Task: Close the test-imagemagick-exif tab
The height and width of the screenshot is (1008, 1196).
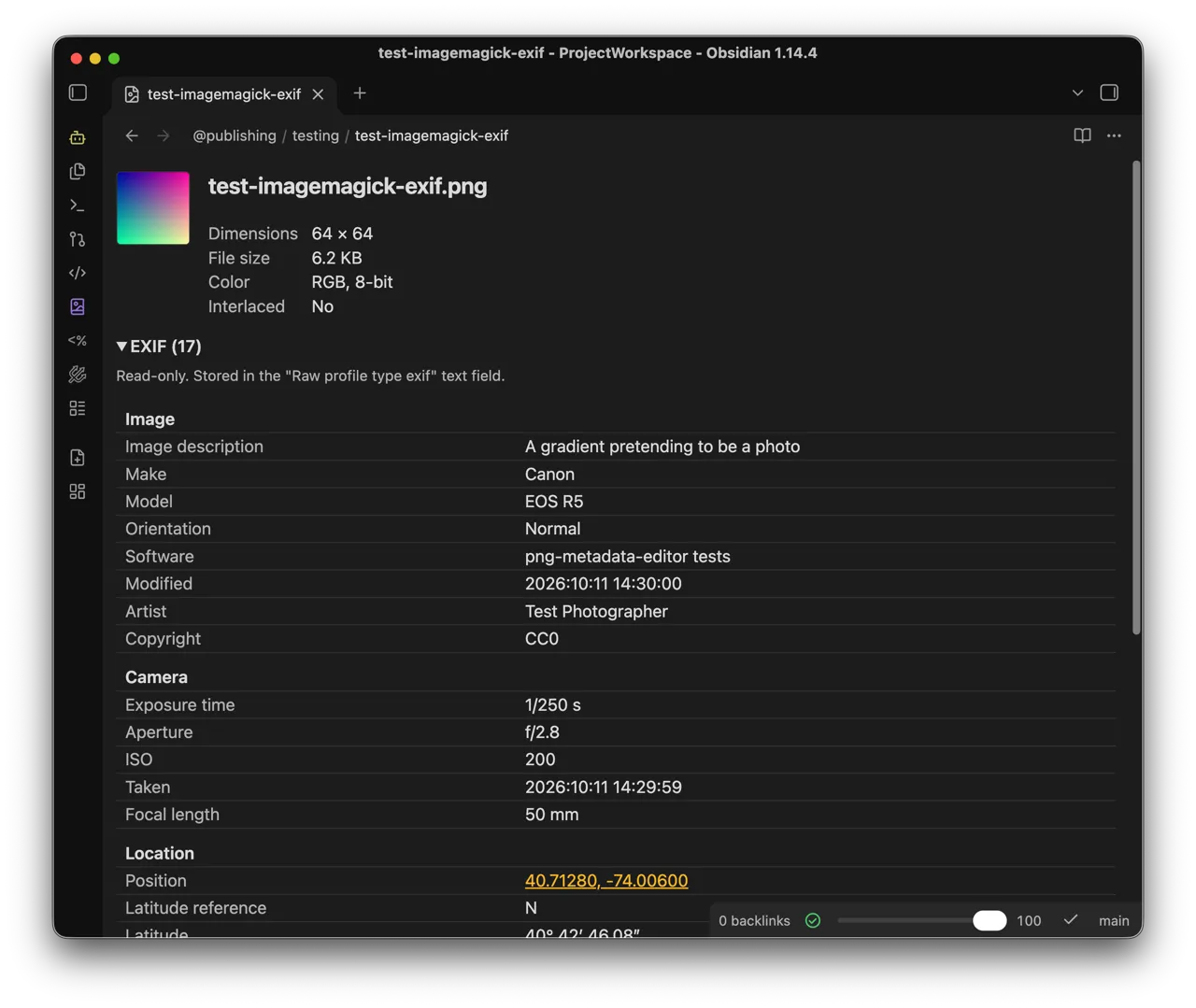Action: (x=318, y=93)
